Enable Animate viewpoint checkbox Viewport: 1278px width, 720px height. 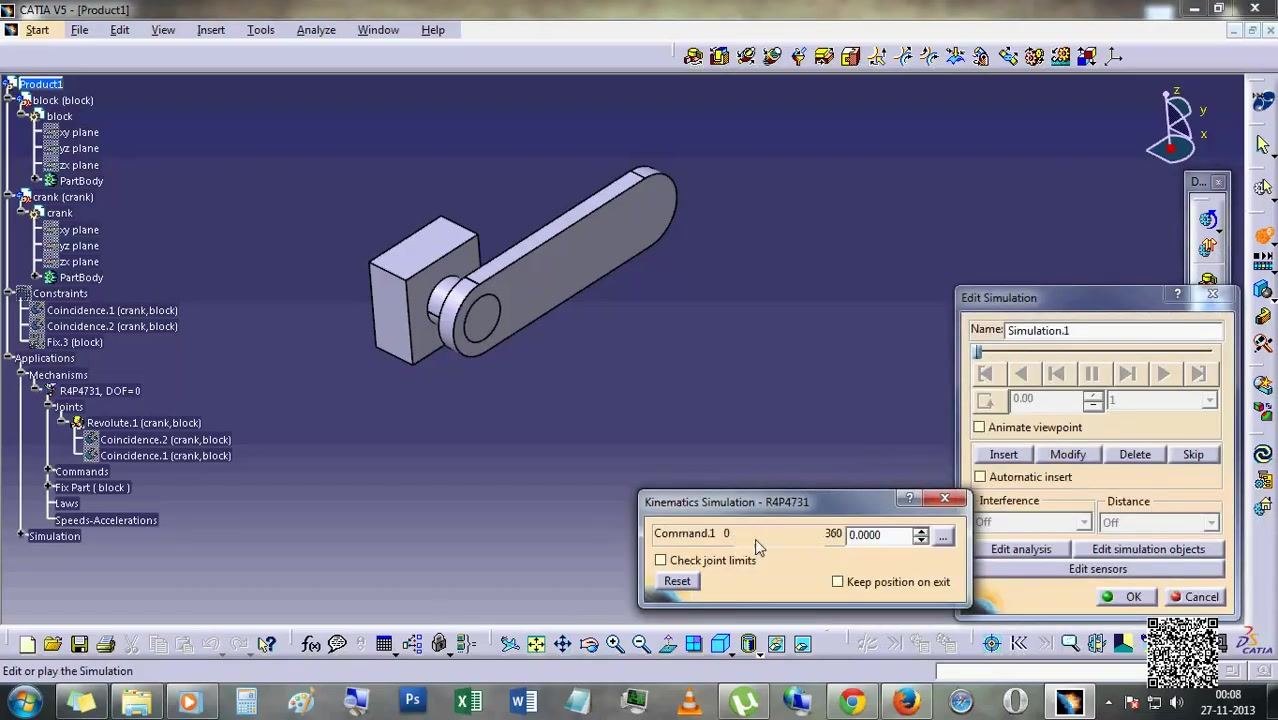click(979, 428)
